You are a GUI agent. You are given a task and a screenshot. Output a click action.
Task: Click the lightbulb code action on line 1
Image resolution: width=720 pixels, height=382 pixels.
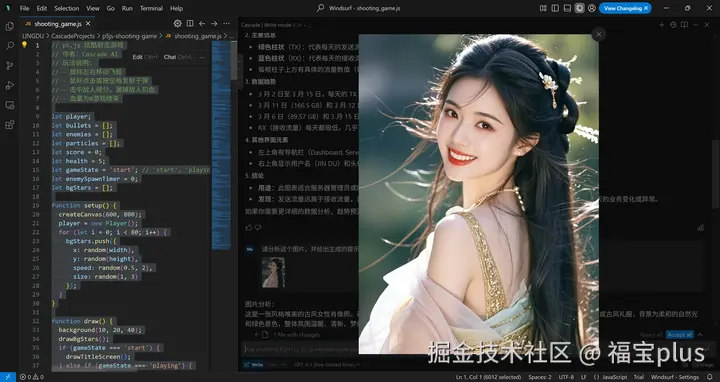(x=24, y=45)
